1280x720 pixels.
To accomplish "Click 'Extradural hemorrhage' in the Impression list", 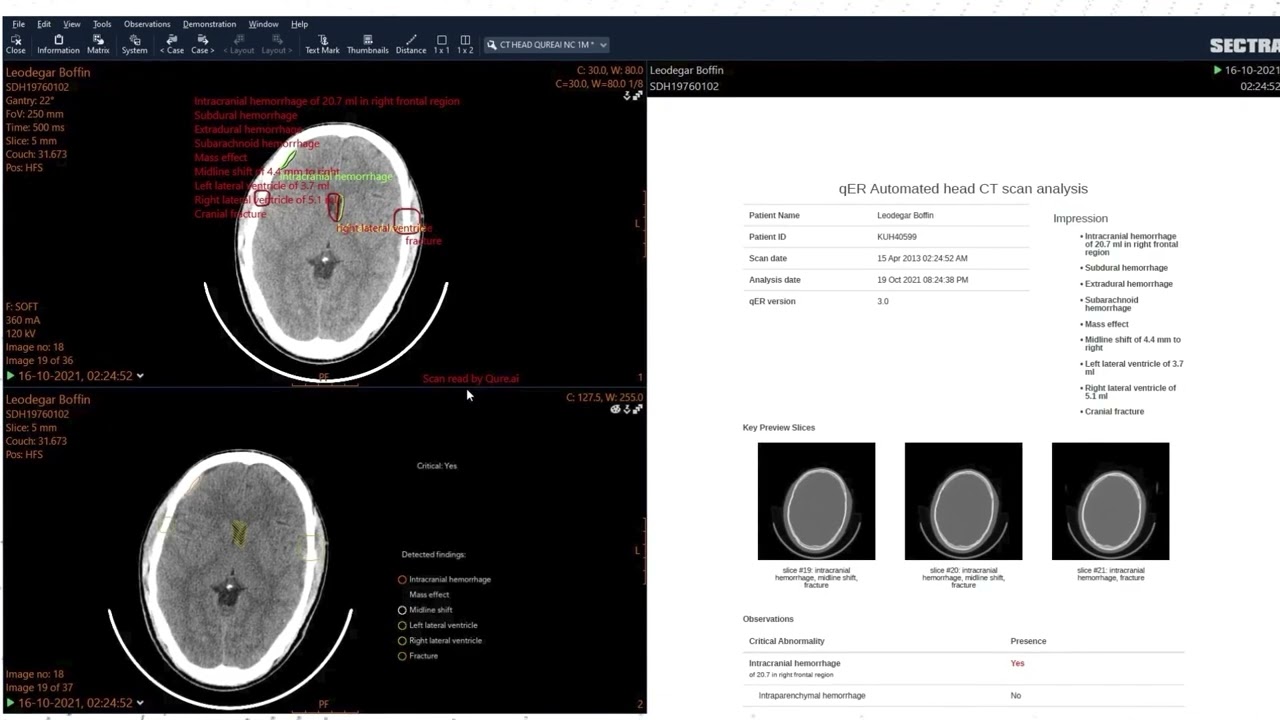I will [1129, 284].
